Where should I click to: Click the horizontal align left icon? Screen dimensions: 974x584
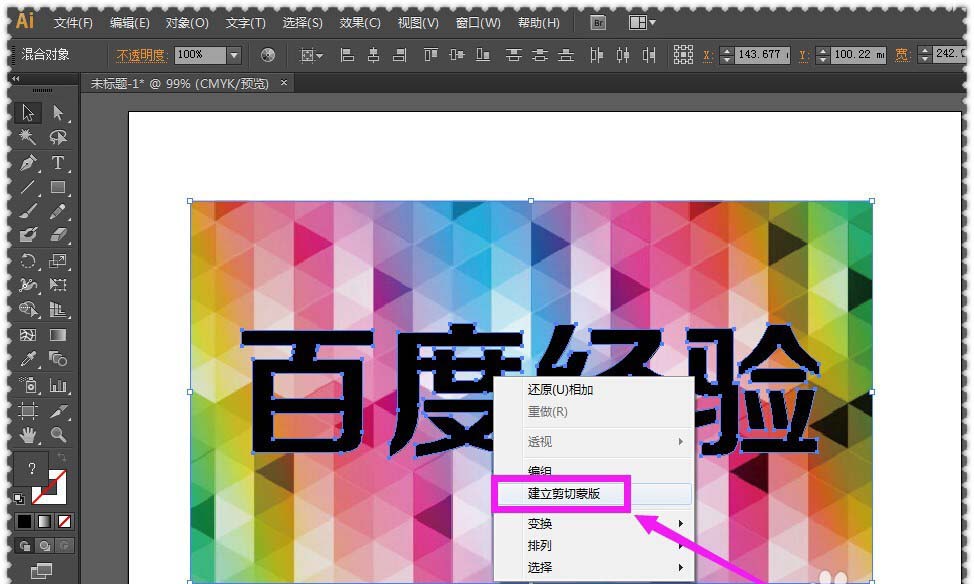[x=347, y=55]
